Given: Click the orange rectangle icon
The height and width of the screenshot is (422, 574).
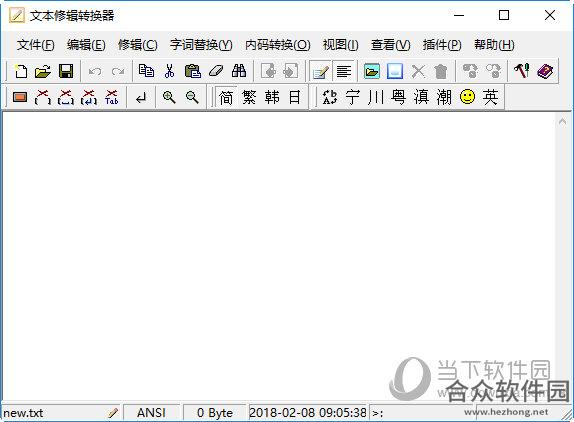Looking at the screenshot, I should coord(20,97).
